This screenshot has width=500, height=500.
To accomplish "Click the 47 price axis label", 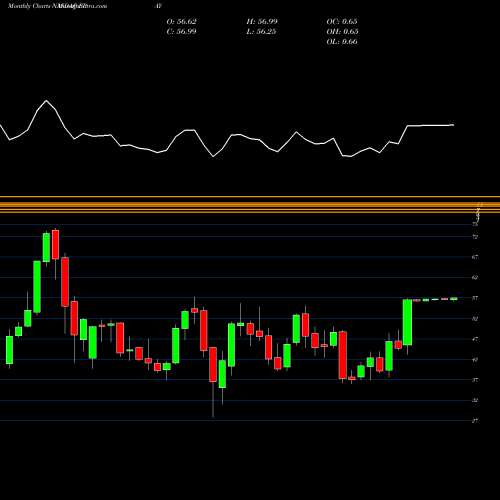I will [x=475, y=339].
